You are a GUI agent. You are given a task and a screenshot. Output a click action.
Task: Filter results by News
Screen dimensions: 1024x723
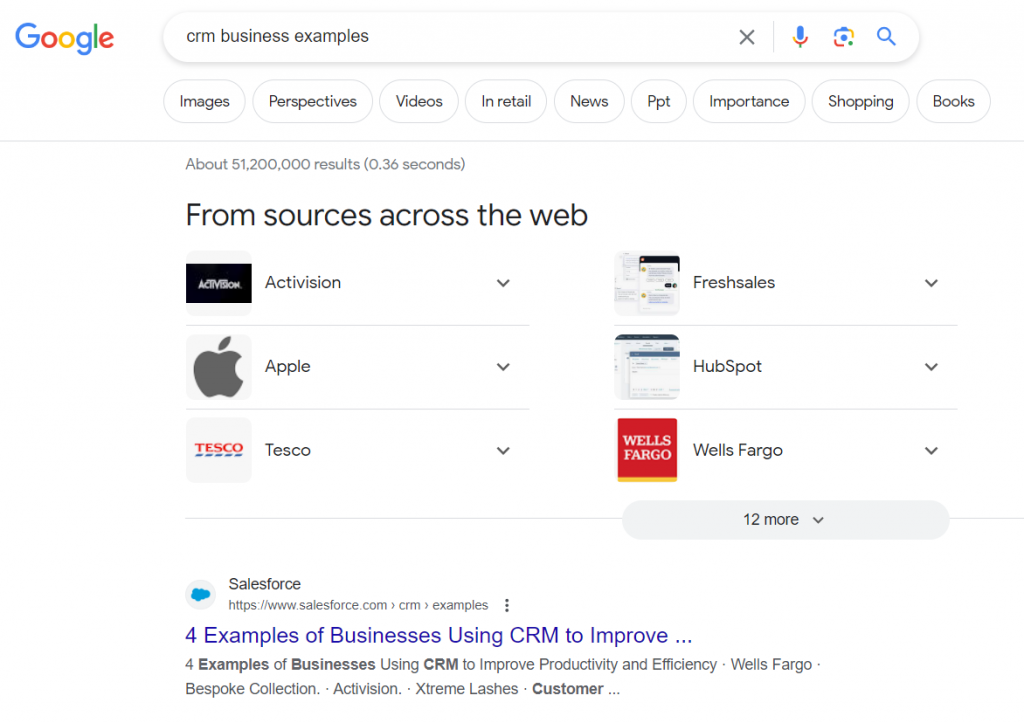pos(589,101)
